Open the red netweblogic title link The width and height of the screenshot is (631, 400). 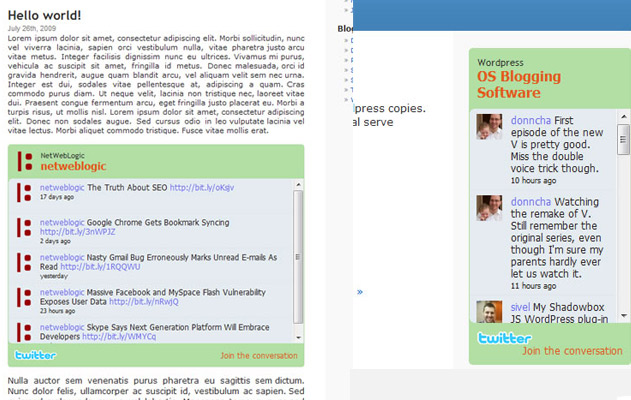pyautogui.click(x=73, y=166)
